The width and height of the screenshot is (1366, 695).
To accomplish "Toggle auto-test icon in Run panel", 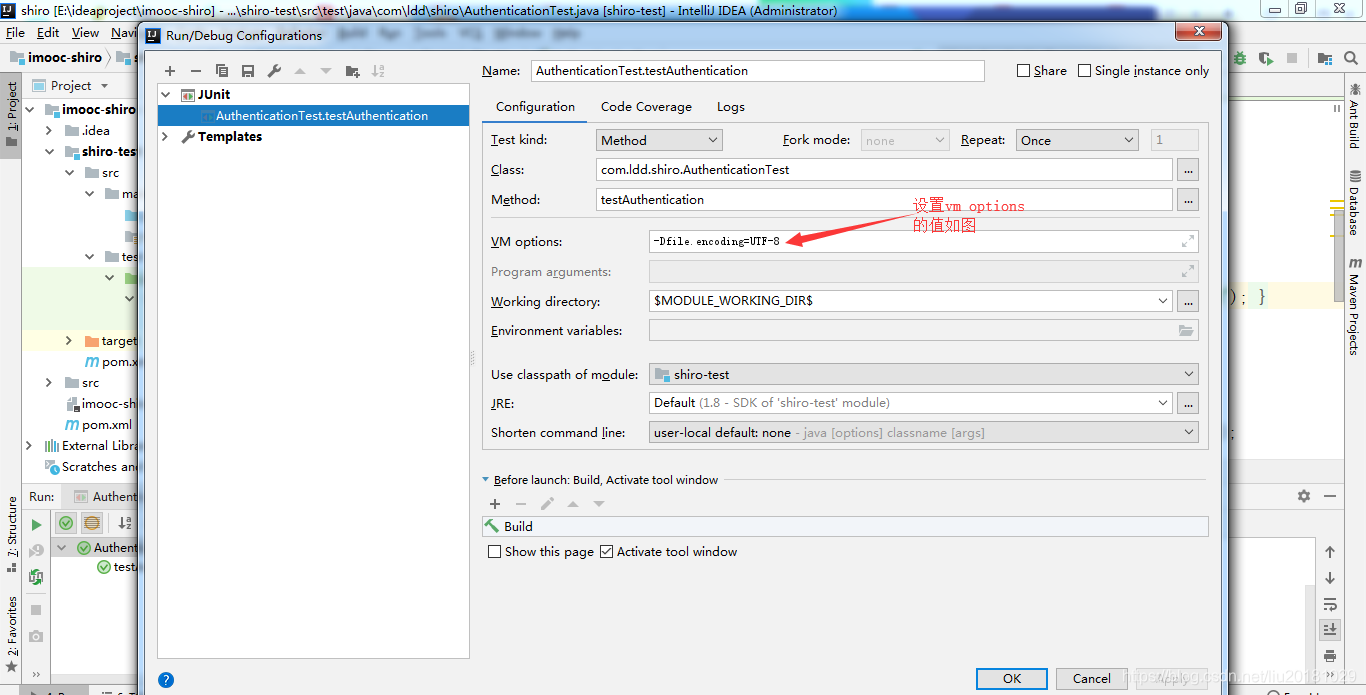I will point(36,577).
